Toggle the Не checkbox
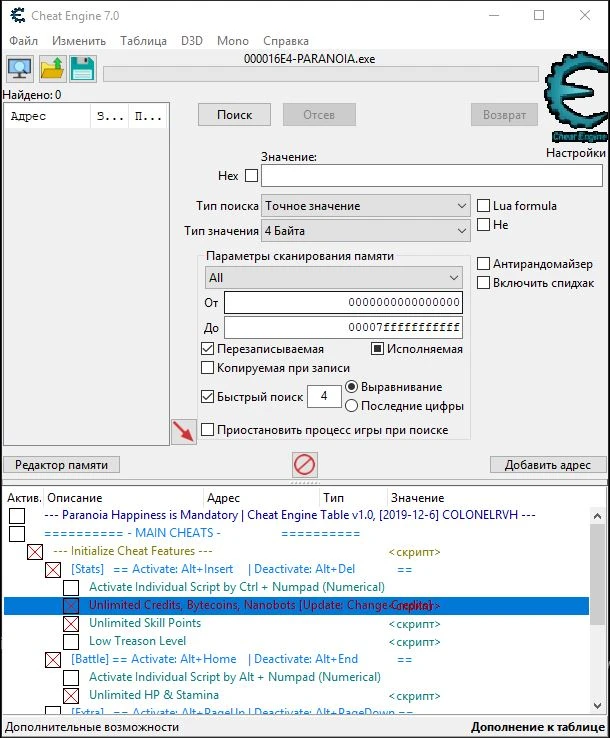The width and height of the screenshot is (610, 738). 483,225
